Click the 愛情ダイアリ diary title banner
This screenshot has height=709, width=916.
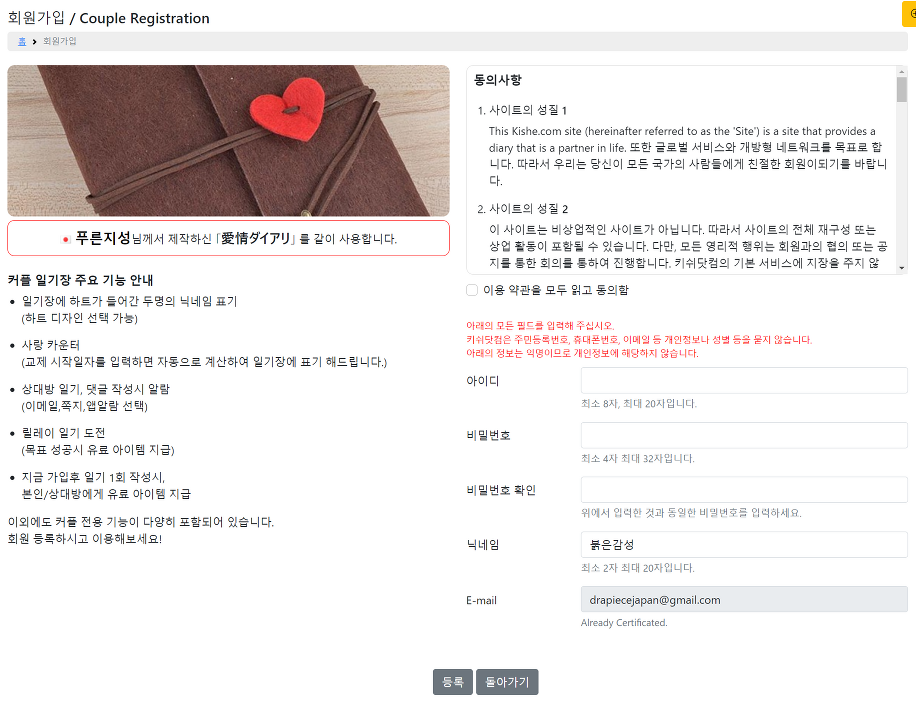(228, 238)
